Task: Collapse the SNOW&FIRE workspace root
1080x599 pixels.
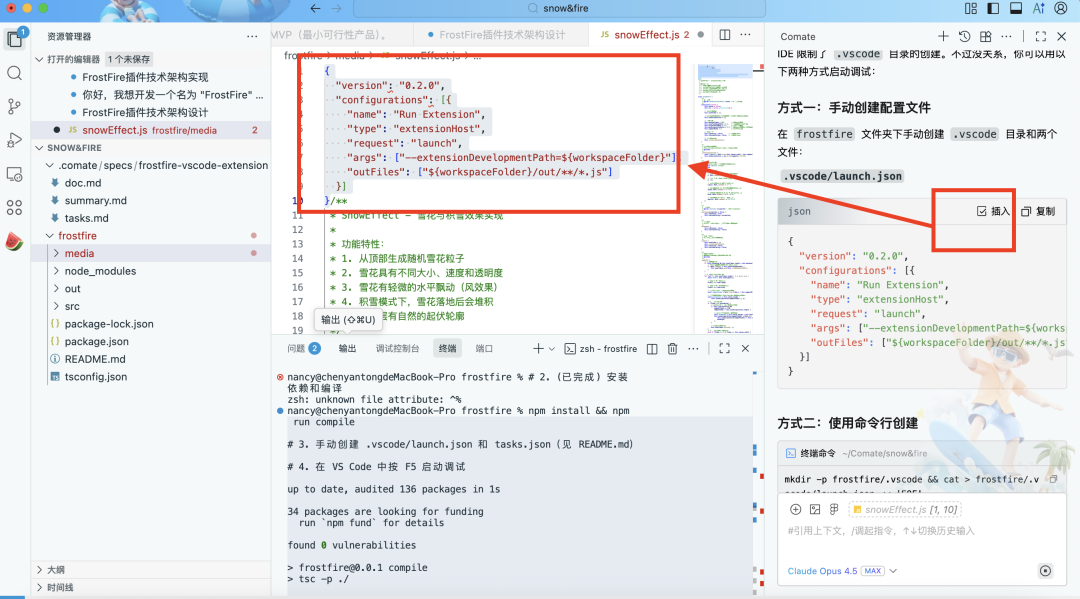Action: (x=40, y=148)
